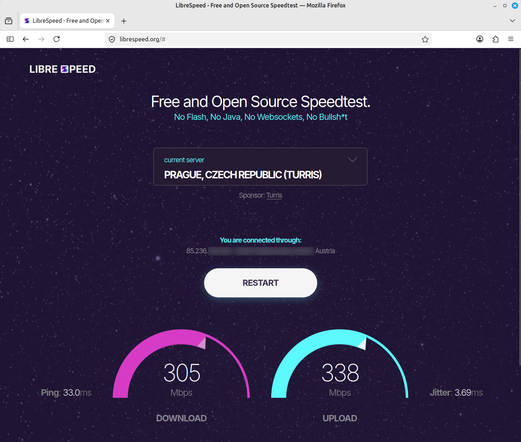Open the Turris sponsor link
Screen dimensions: 521x442
pos(274,195)
